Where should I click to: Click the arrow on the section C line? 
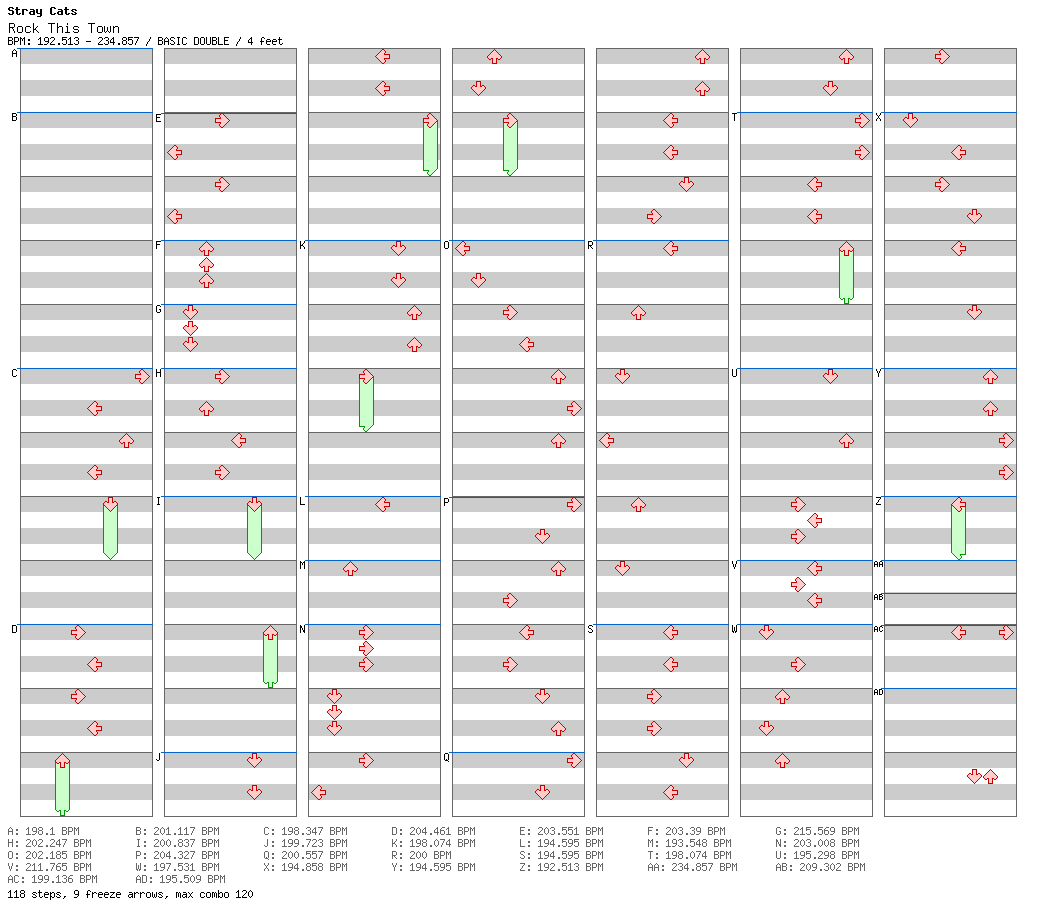[143, 377]
